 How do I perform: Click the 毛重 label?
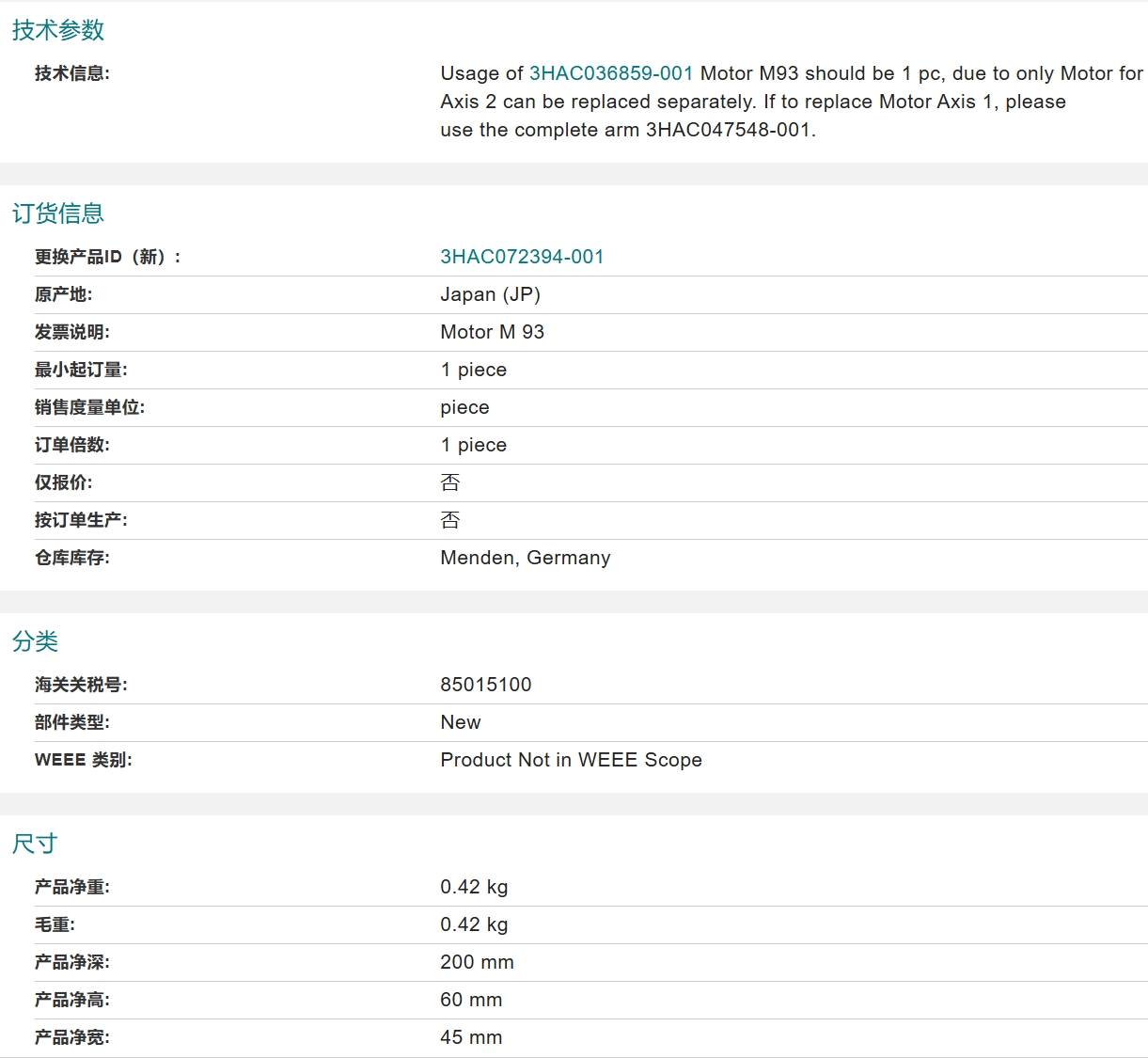(55, 924)
